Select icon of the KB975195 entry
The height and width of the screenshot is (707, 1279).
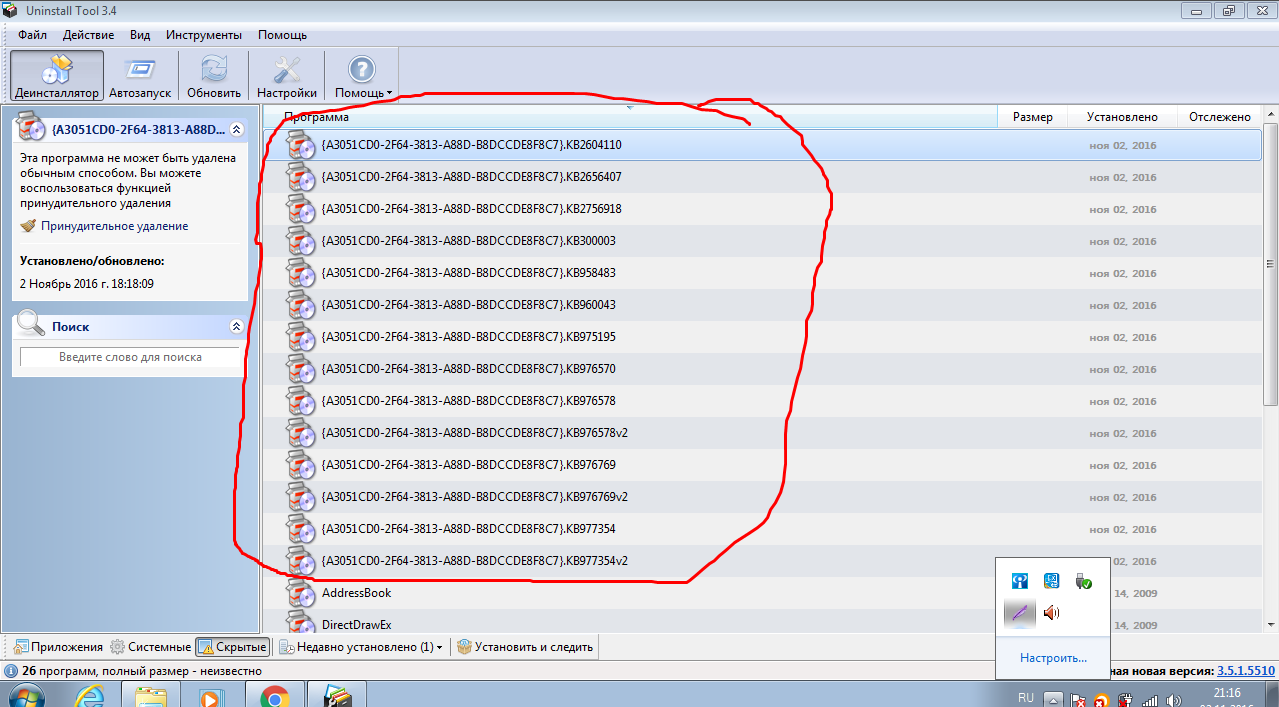point(301,337)
